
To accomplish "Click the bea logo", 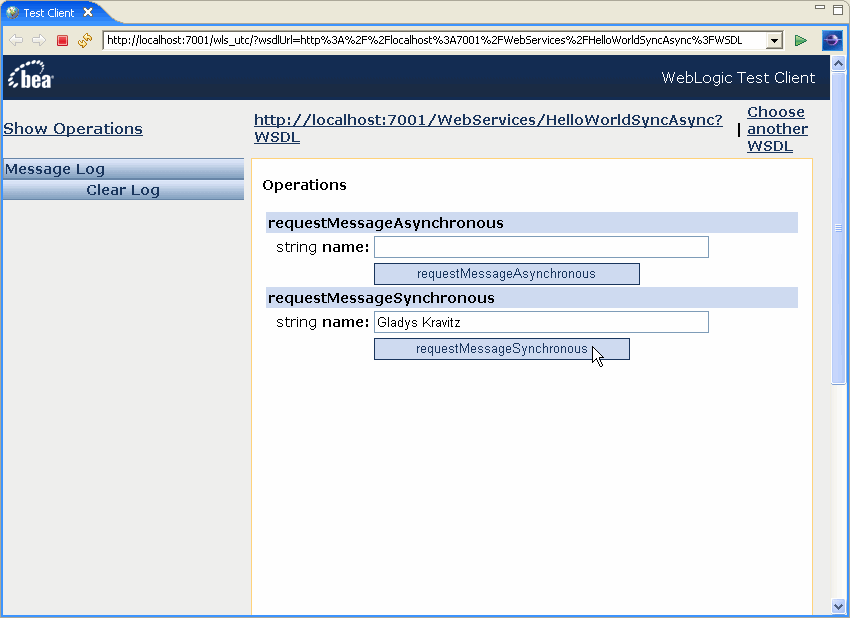I will pos(31,75).
